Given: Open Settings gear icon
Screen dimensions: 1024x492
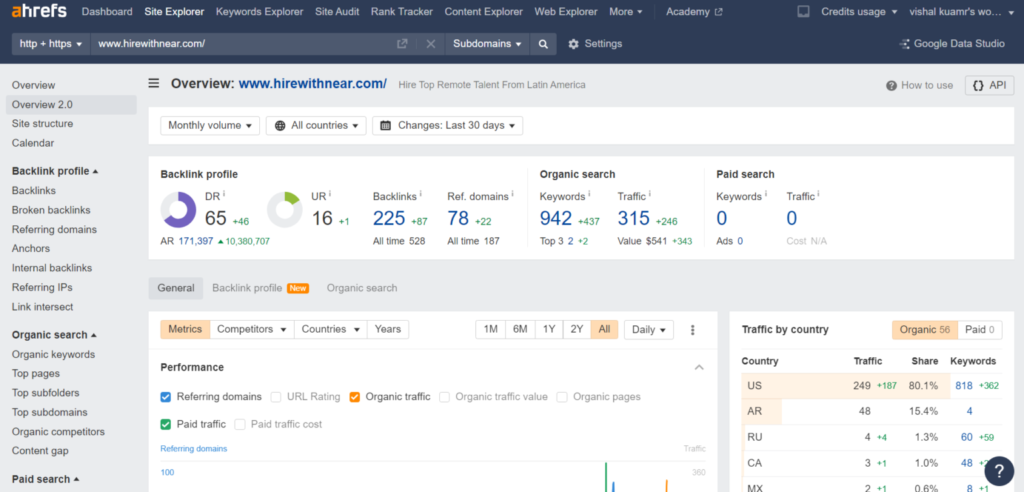Looking at the screenshot, I should (573, 44).
